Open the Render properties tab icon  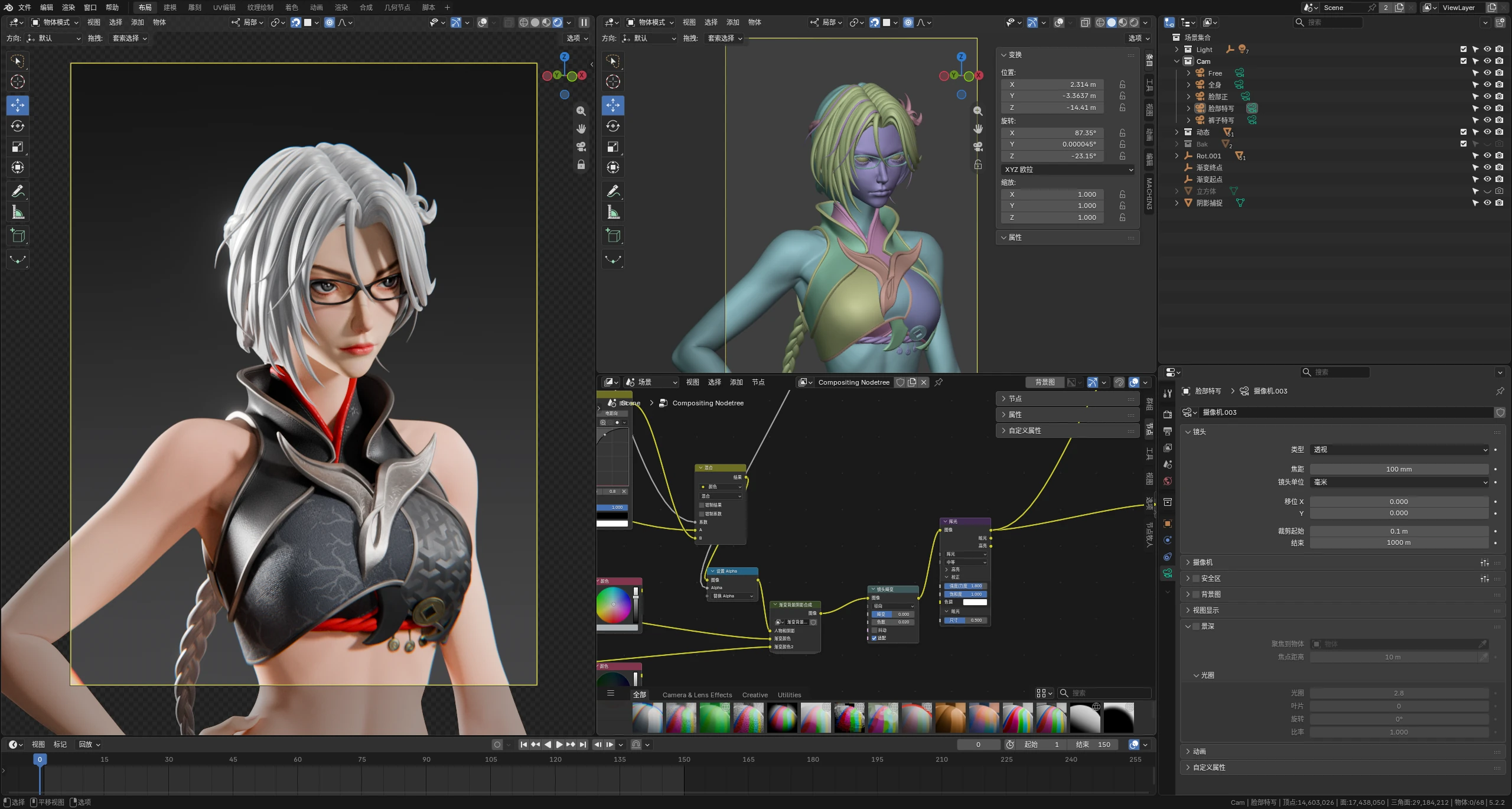click(1168, 414)
